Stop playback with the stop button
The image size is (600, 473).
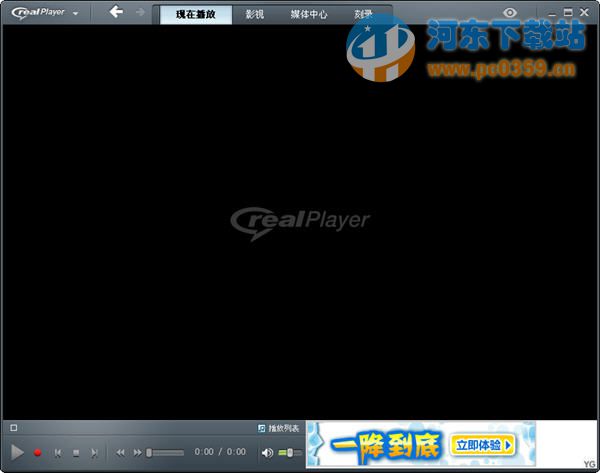pos(76,453)
